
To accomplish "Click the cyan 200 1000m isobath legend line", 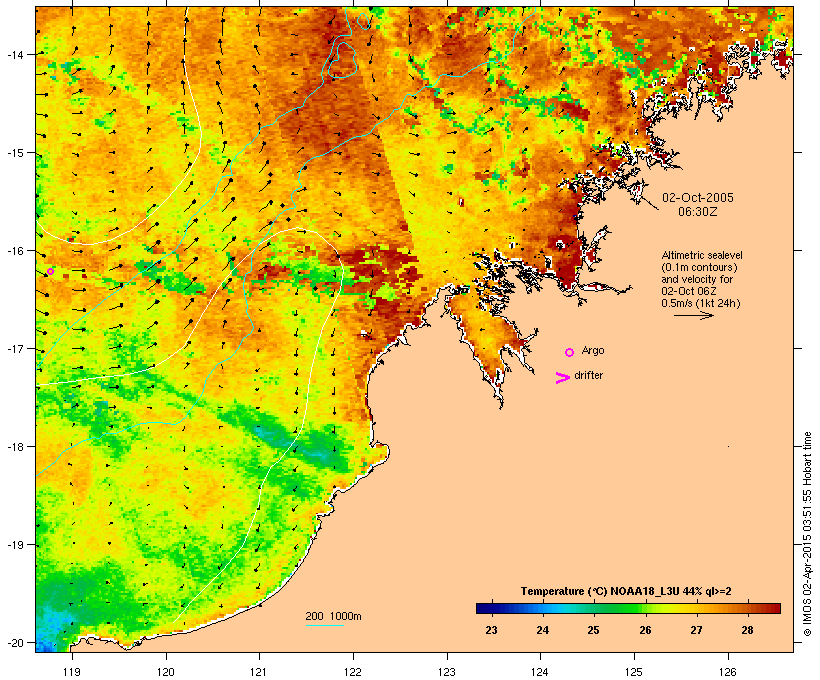I will pos(325,625).
